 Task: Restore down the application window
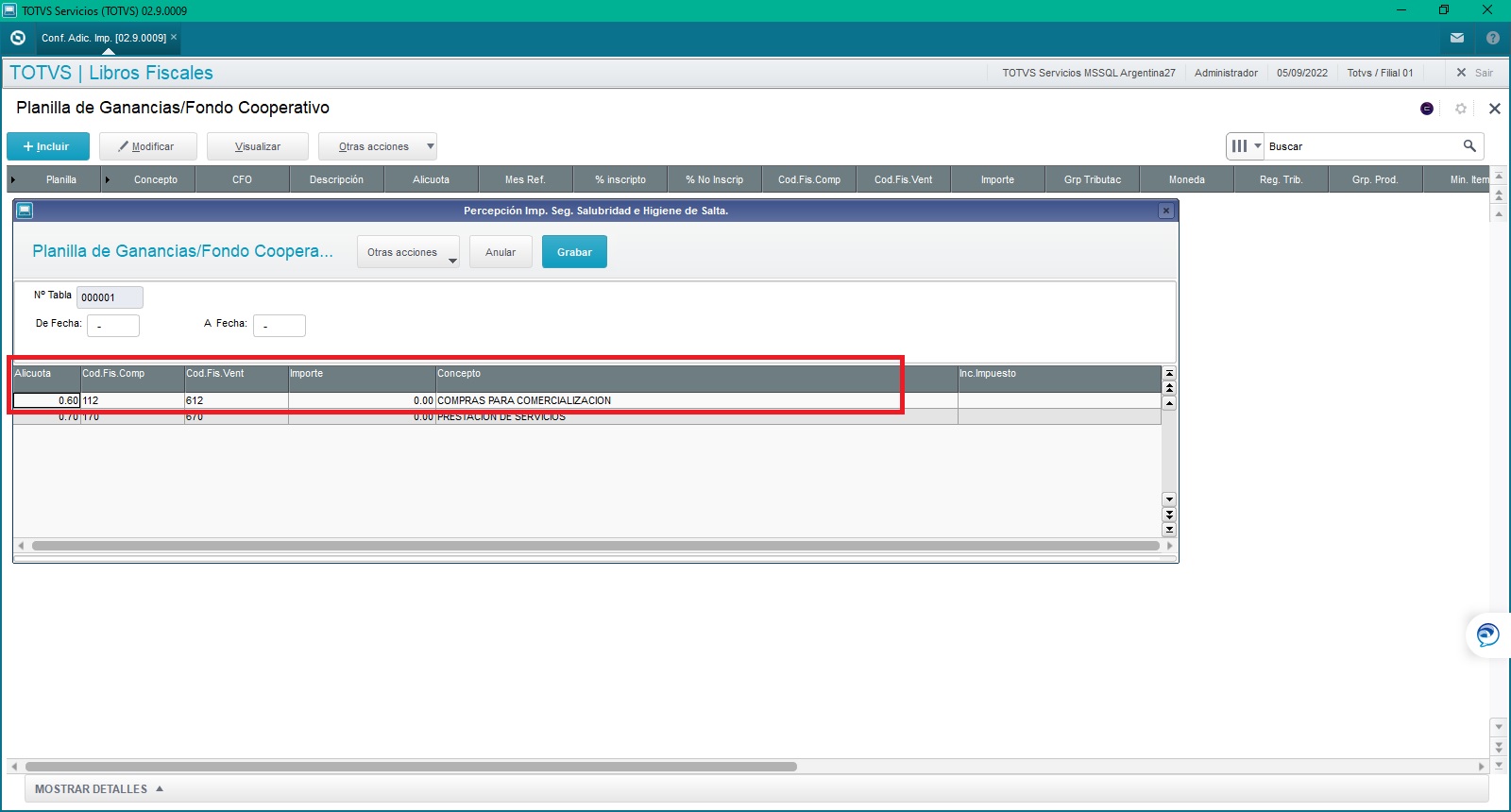point(1444,10)
